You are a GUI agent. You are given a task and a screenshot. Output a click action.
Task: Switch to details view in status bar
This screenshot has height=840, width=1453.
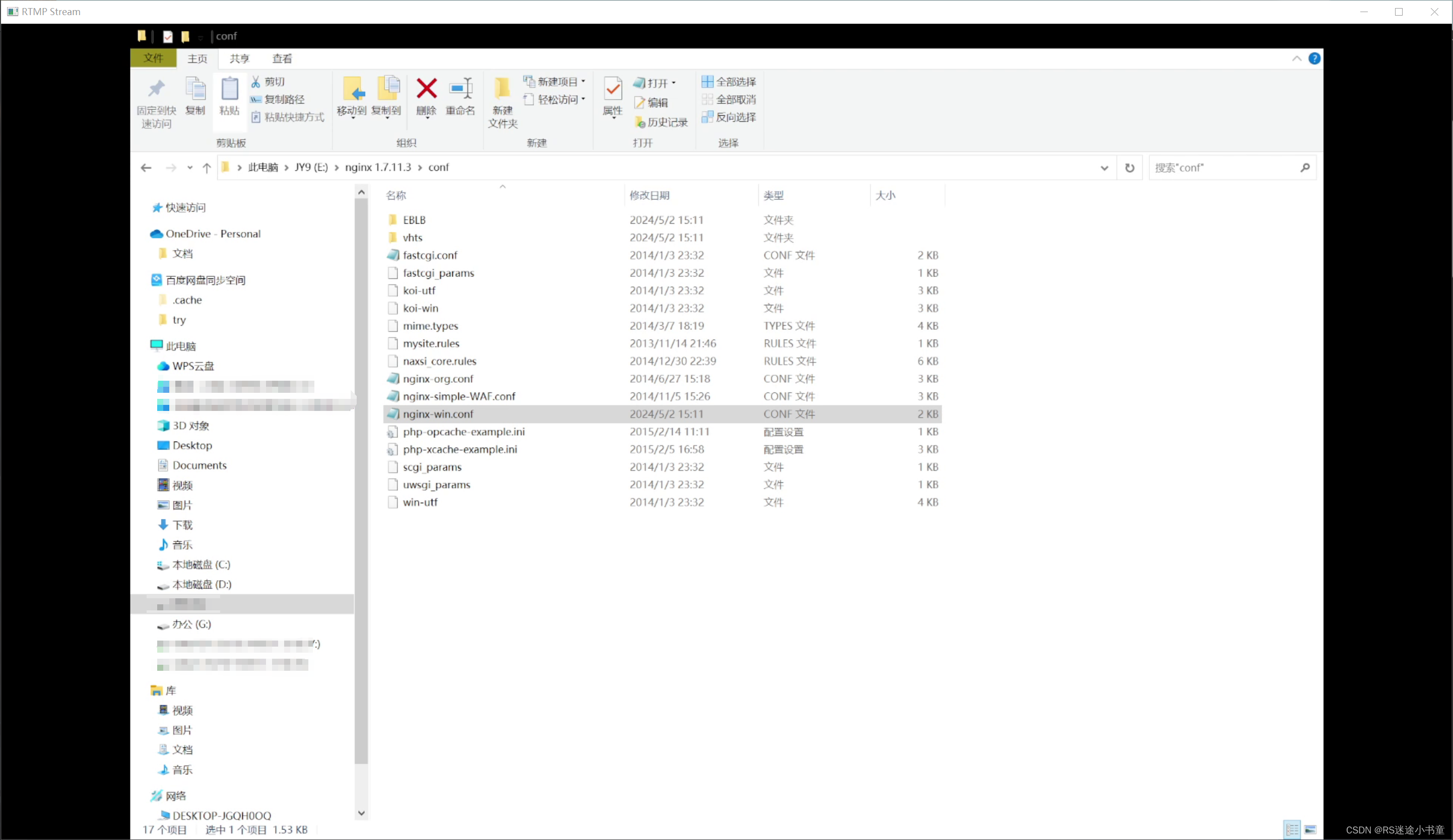[1292, 829]
